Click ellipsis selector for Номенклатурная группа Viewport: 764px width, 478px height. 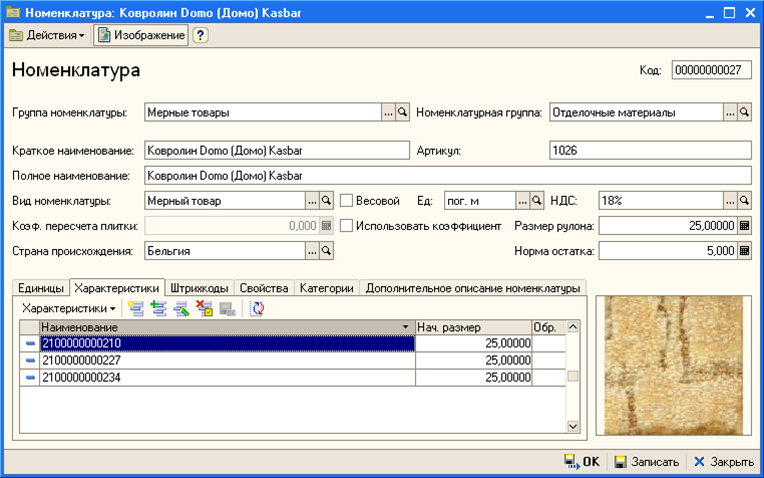730,113
